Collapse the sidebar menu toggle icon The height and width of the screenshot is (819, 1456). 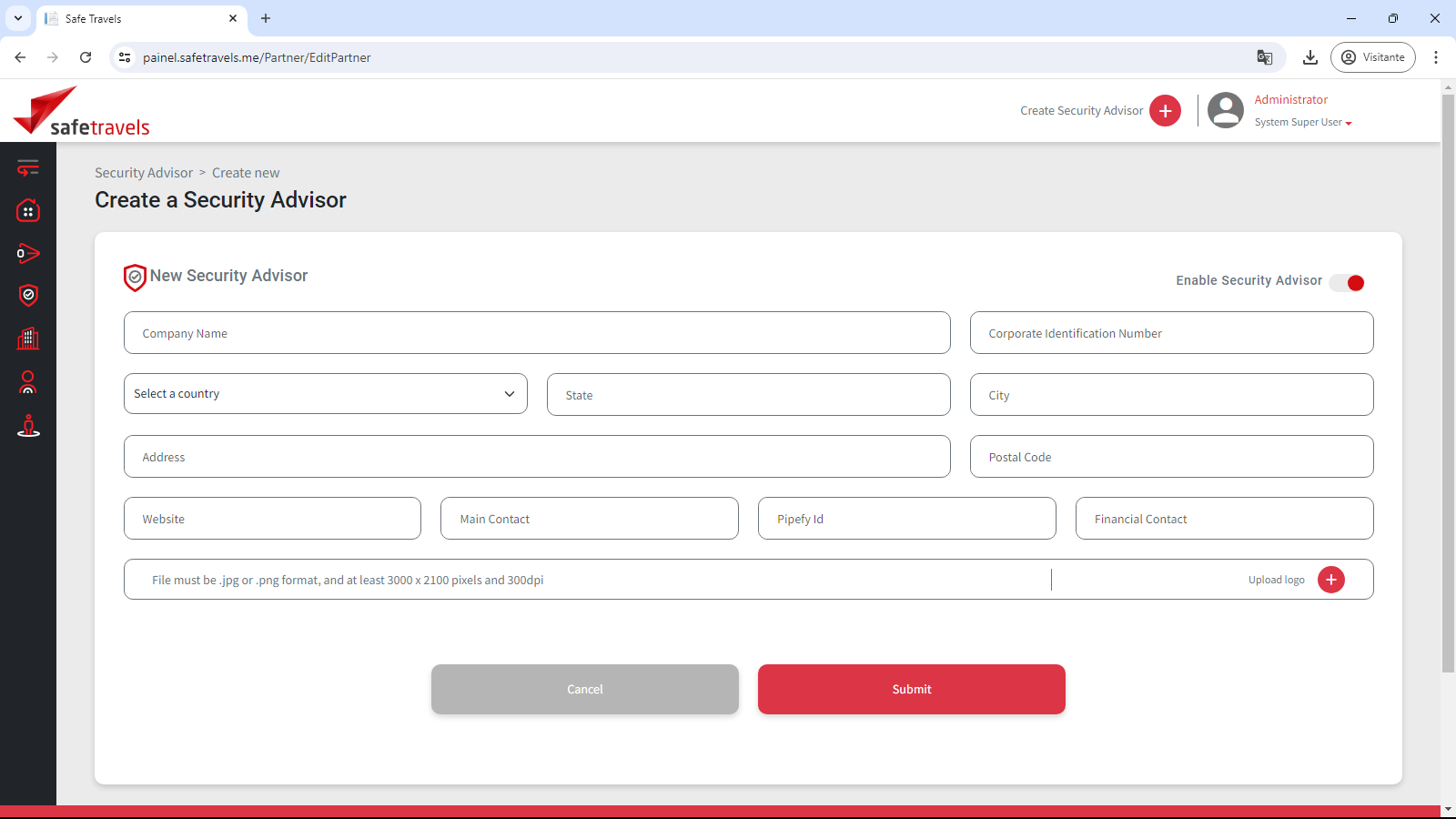point(28,167)
